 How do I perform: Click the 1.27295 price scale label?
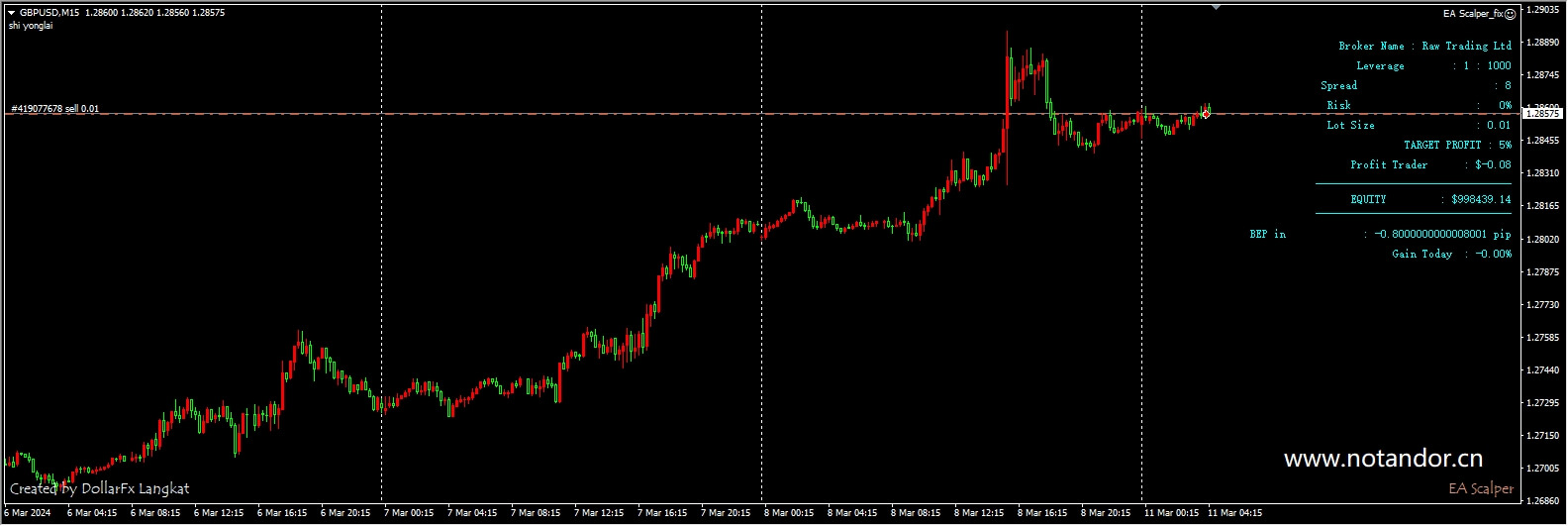point(1544,402)
